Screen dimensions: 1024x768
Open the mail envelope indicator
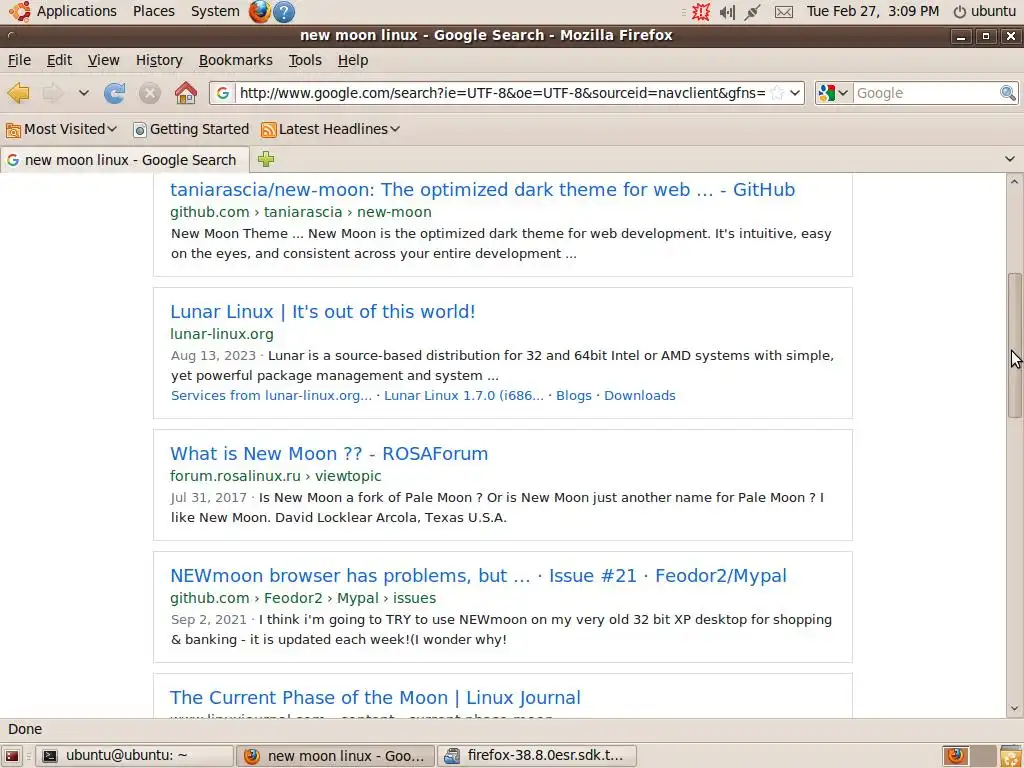[x=784, y=12]
